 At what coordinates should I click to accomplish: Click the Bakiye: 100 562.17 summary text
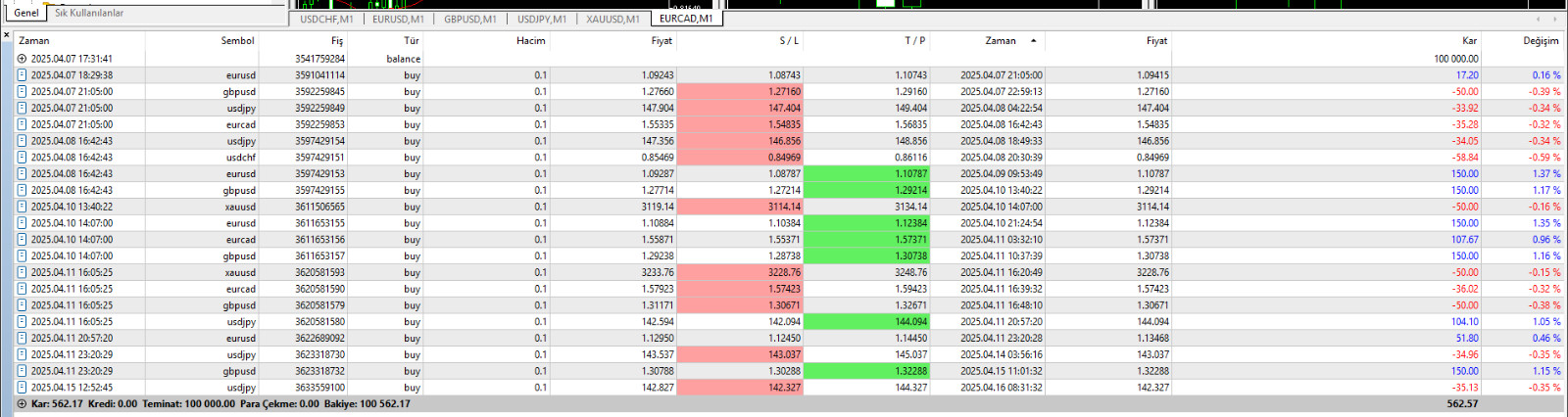[367, 404]
